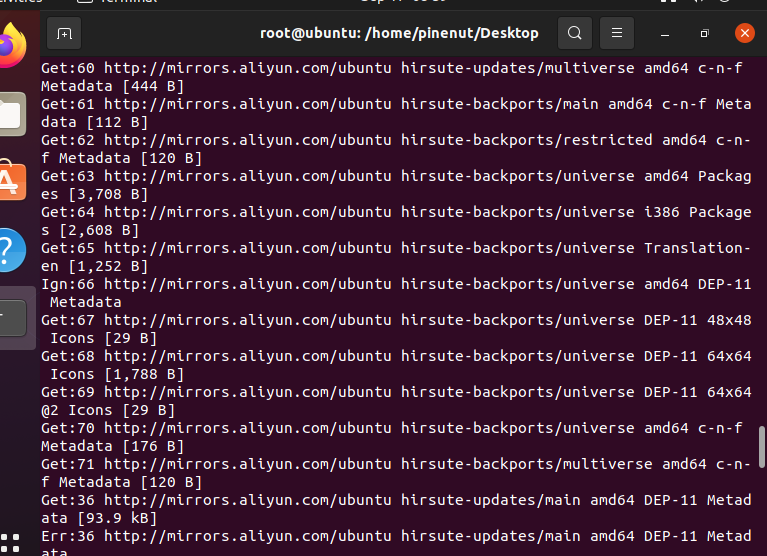Minimize the terminal window

pos(665,33)
